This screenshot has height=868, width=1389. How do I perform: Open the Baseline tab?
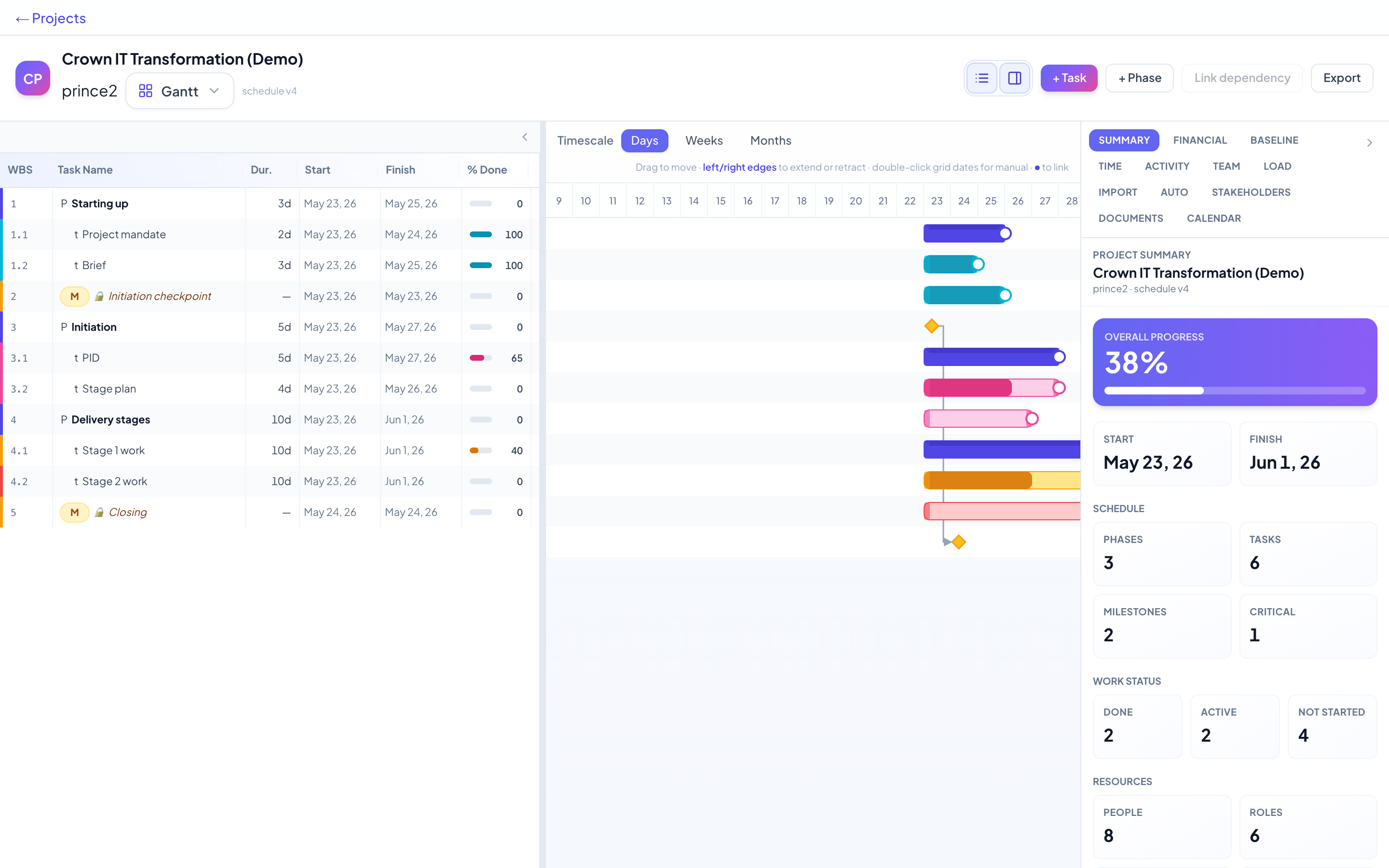tap(1274, 140)
